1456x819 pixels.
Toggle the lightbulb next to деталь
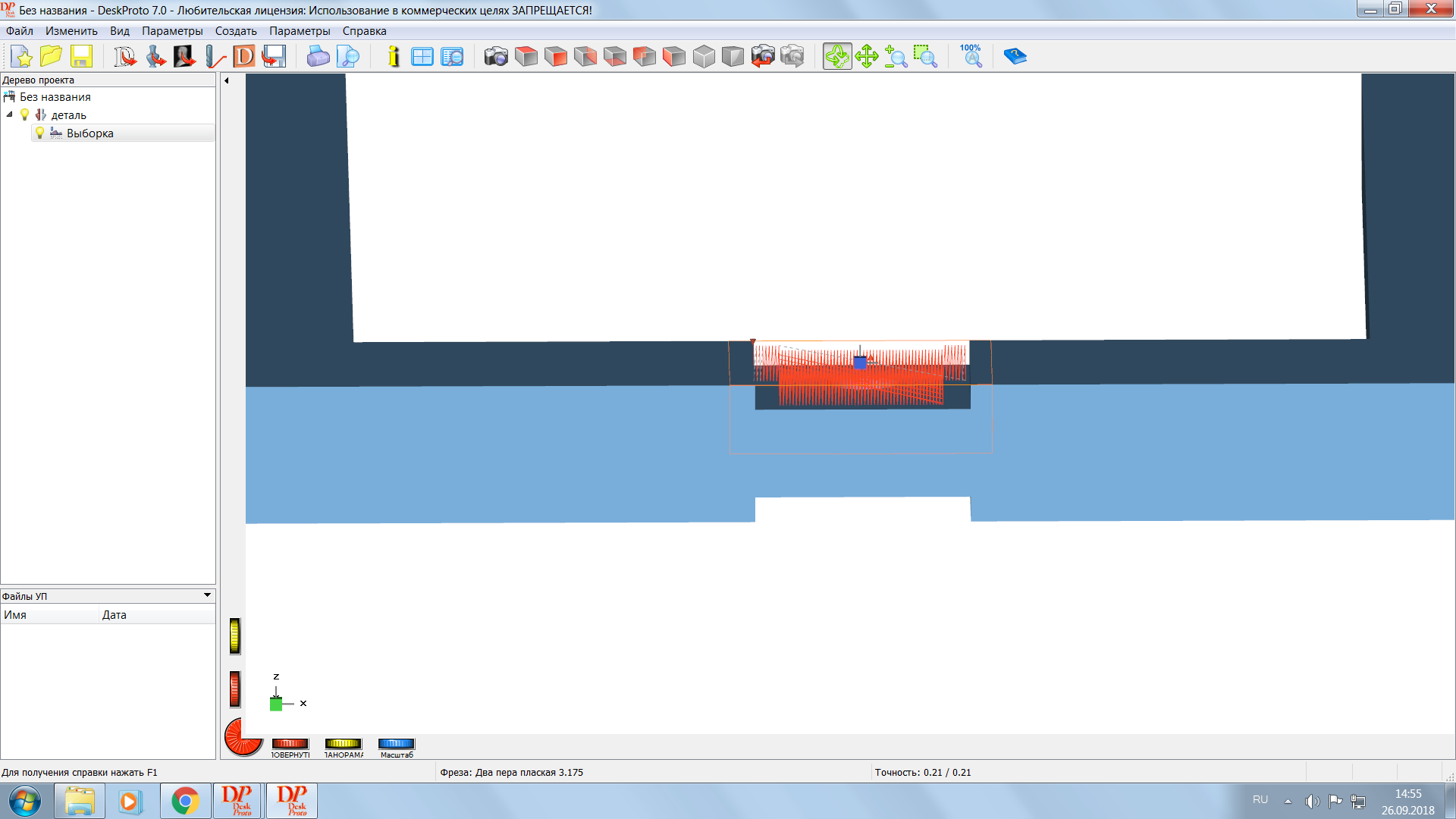[25, 115]
